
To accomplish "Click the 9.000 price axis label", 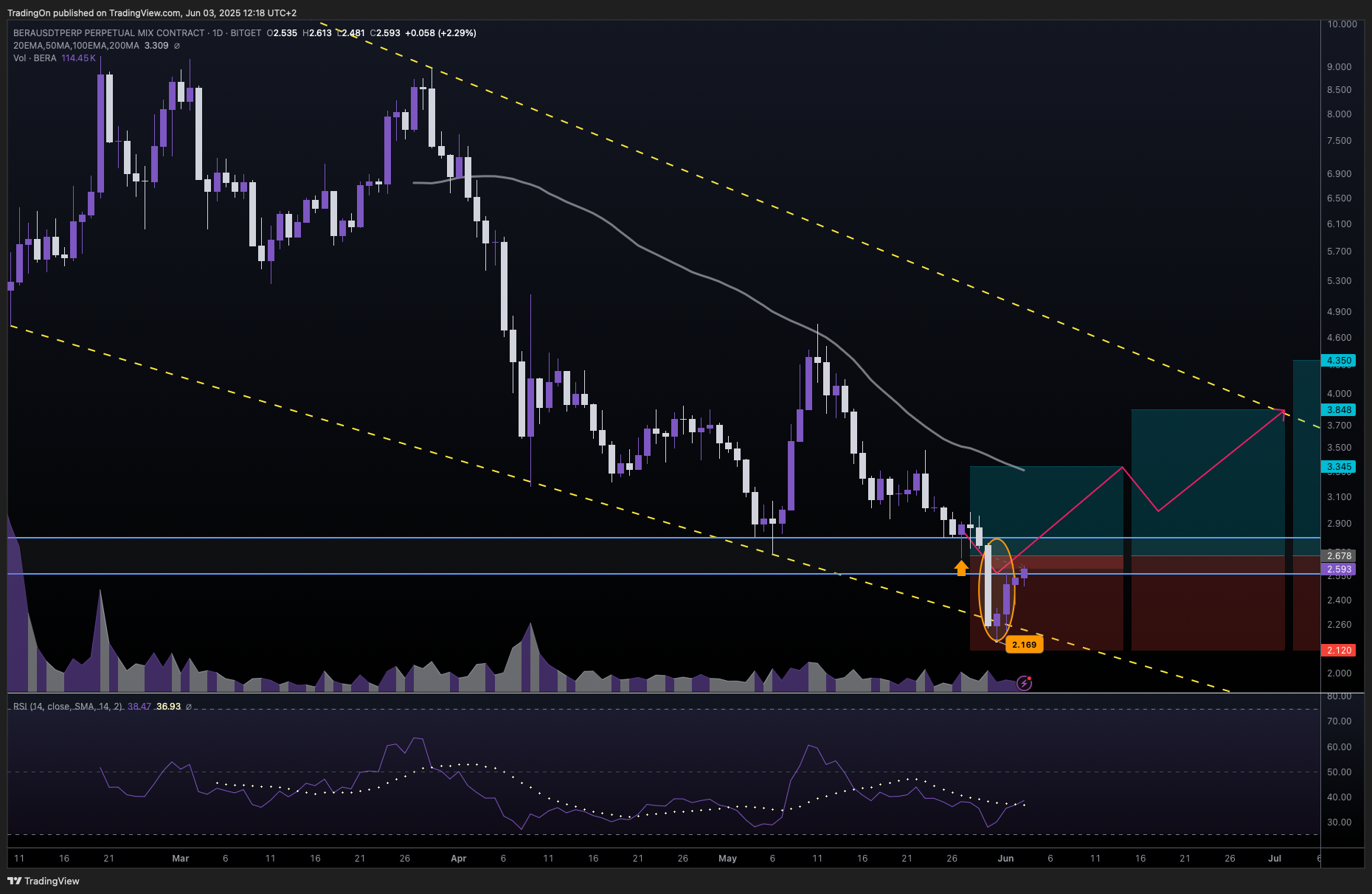I will tap(1340, 67).
